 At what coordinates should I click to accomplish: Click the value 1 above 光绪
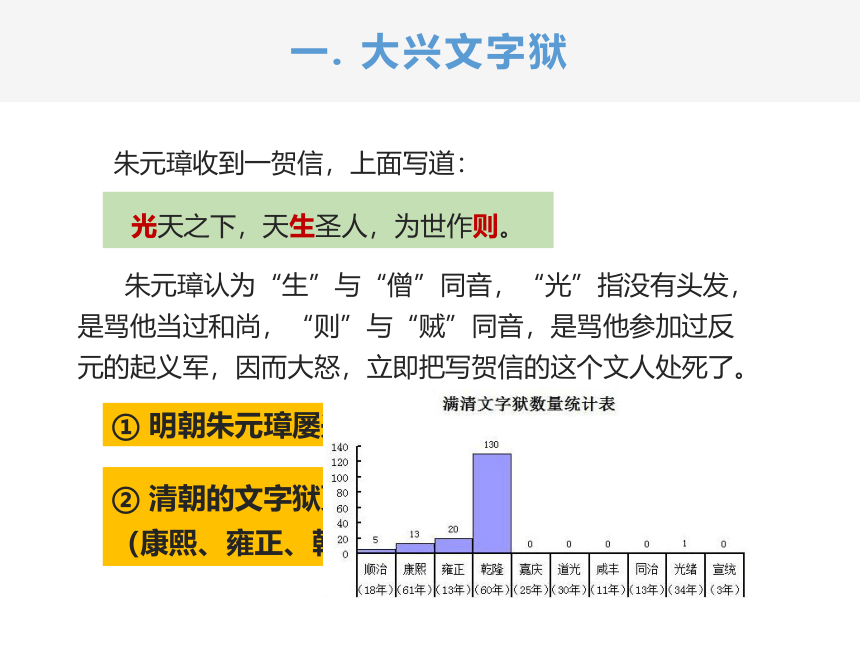pos(684,544)
